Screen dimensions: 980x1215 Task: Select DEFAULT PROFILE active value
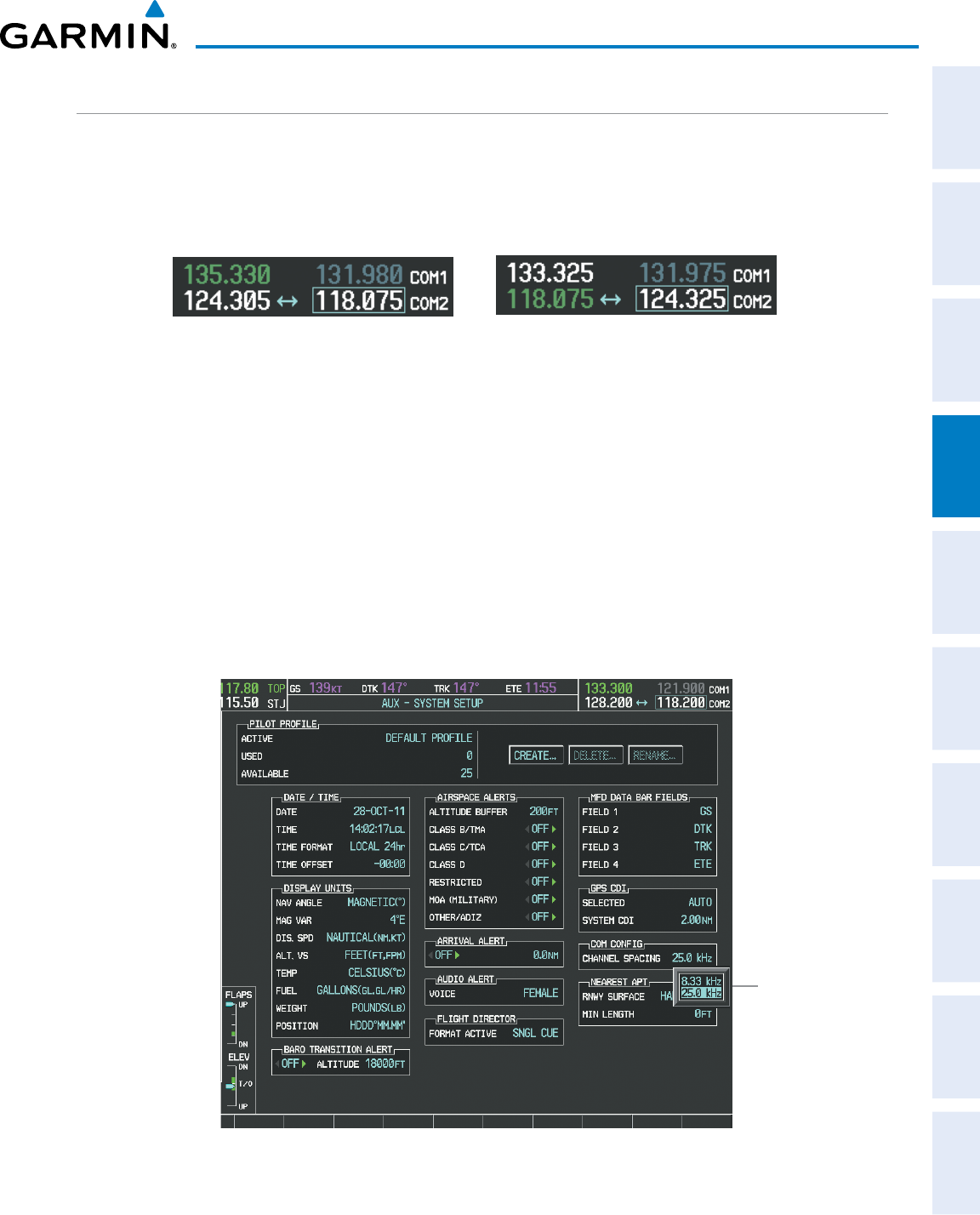429,738
